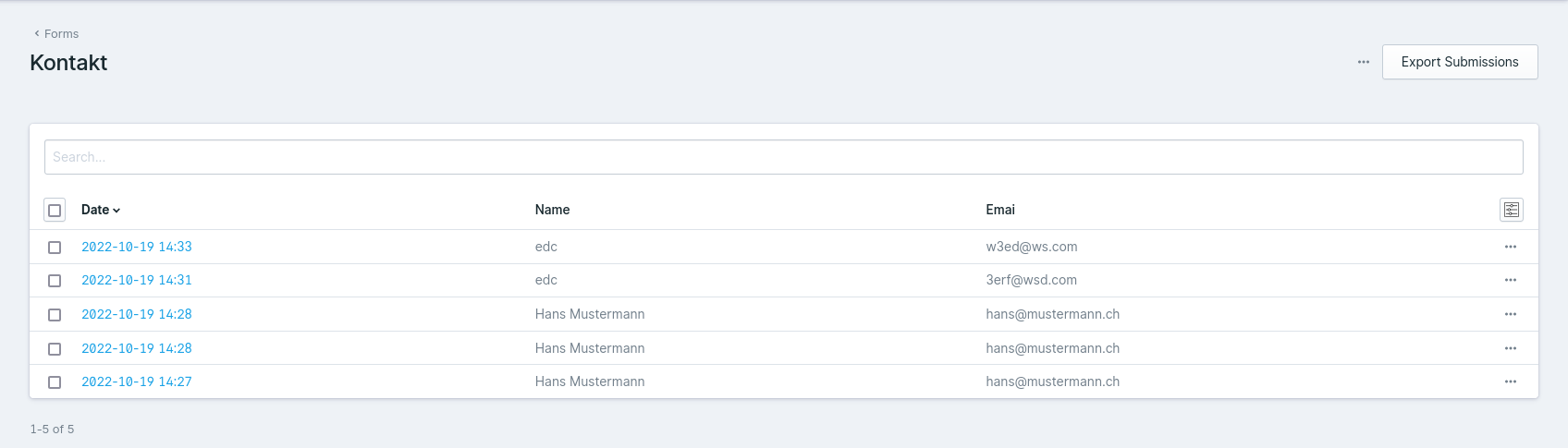Open actions menu for w3ed@ws.com row
Viewport: 1568px width, 448px height.
[1510, 247]
